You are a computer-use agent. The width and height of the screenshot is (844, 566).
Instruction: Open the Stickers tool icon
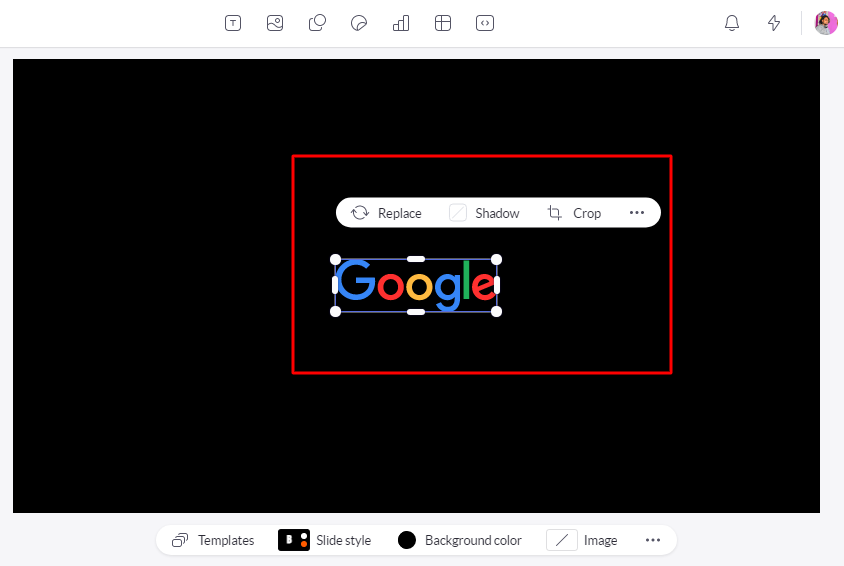[x=359, y=23]
